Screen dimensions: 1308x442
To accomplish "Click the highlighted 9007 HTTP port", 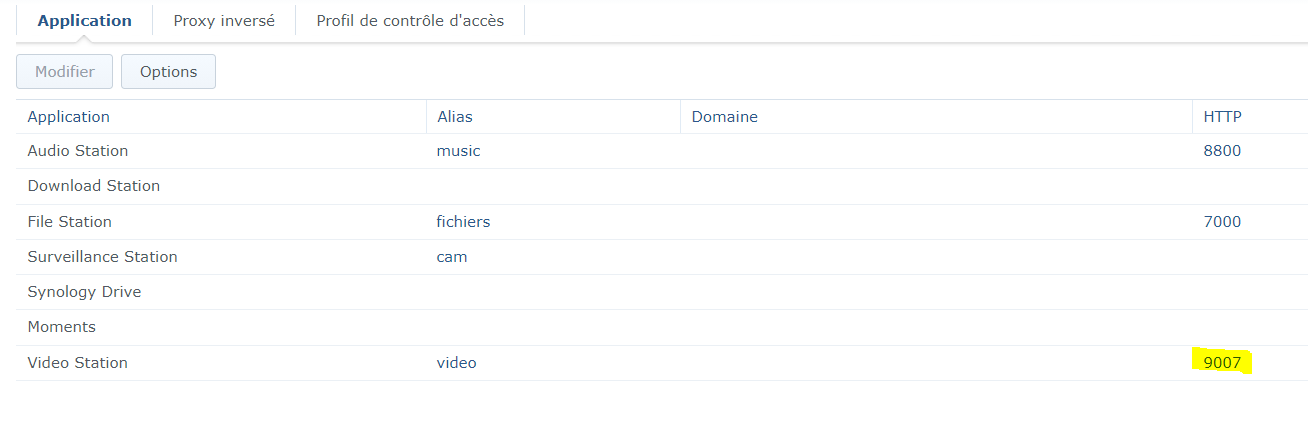I will [1222, 363].
